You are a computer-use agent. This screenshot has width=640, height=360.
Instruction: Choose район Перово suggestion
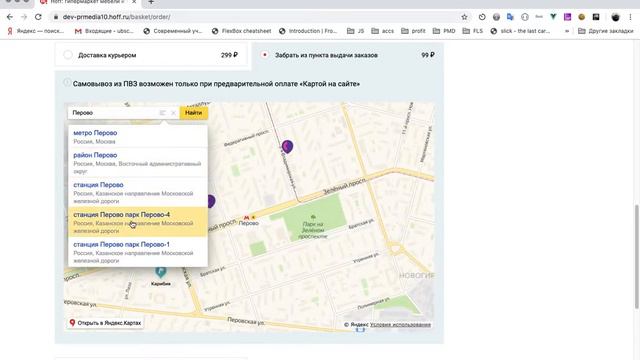(138, 162)
